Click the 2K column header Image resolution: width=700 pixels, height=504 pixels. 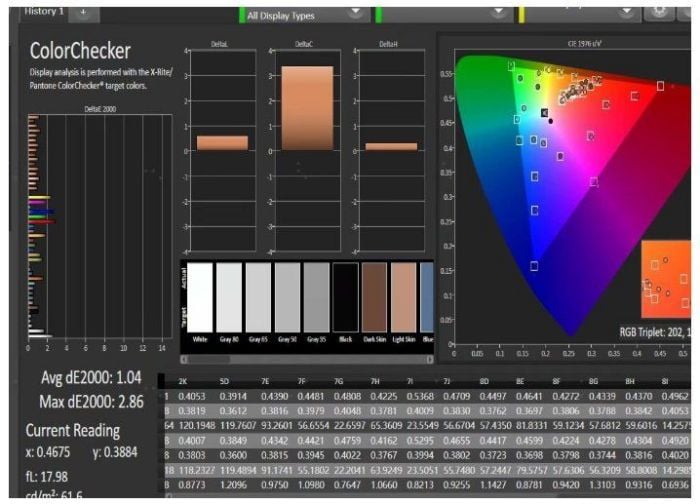click(x=183, y=381)
